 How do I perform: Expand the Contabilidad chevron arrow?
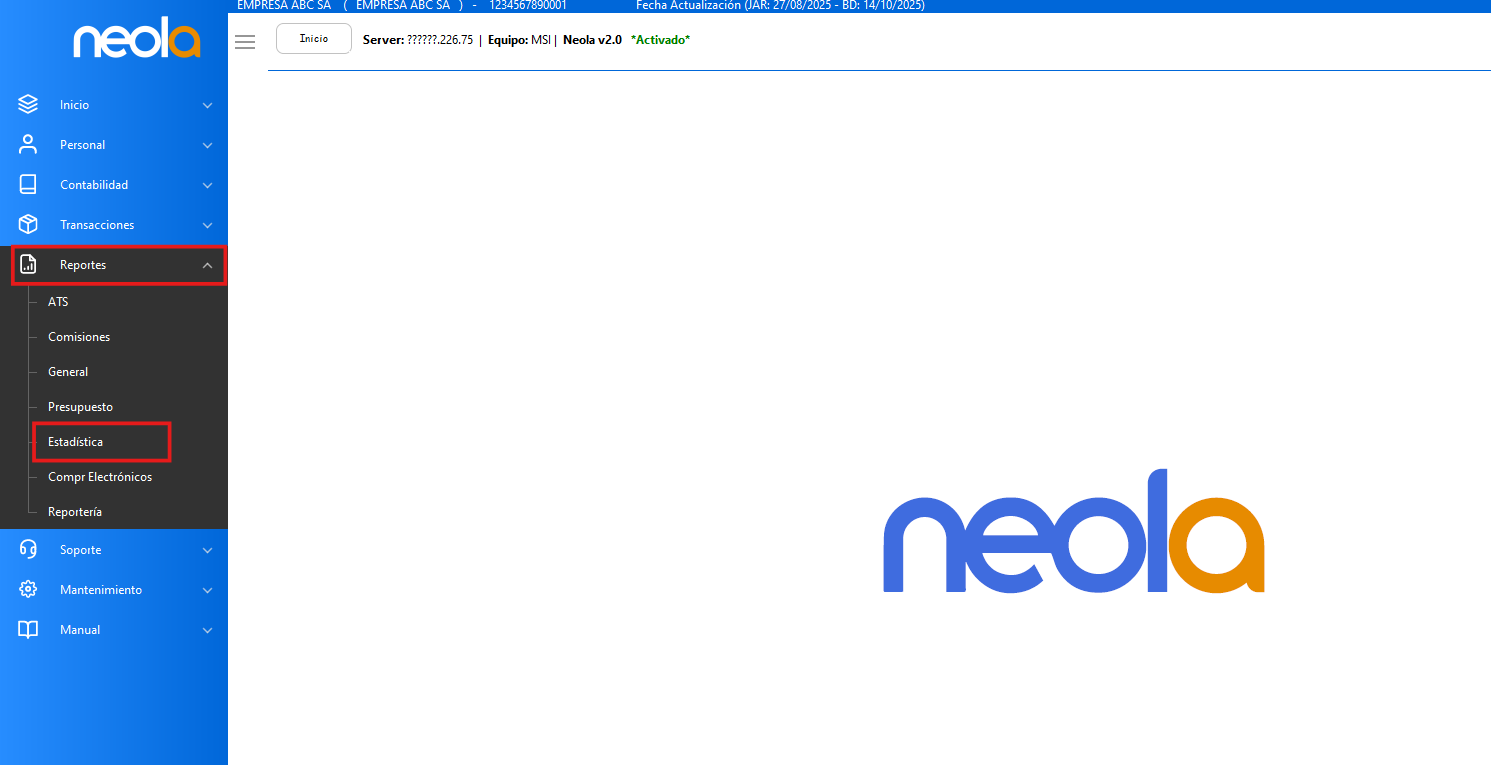[207, 185]
